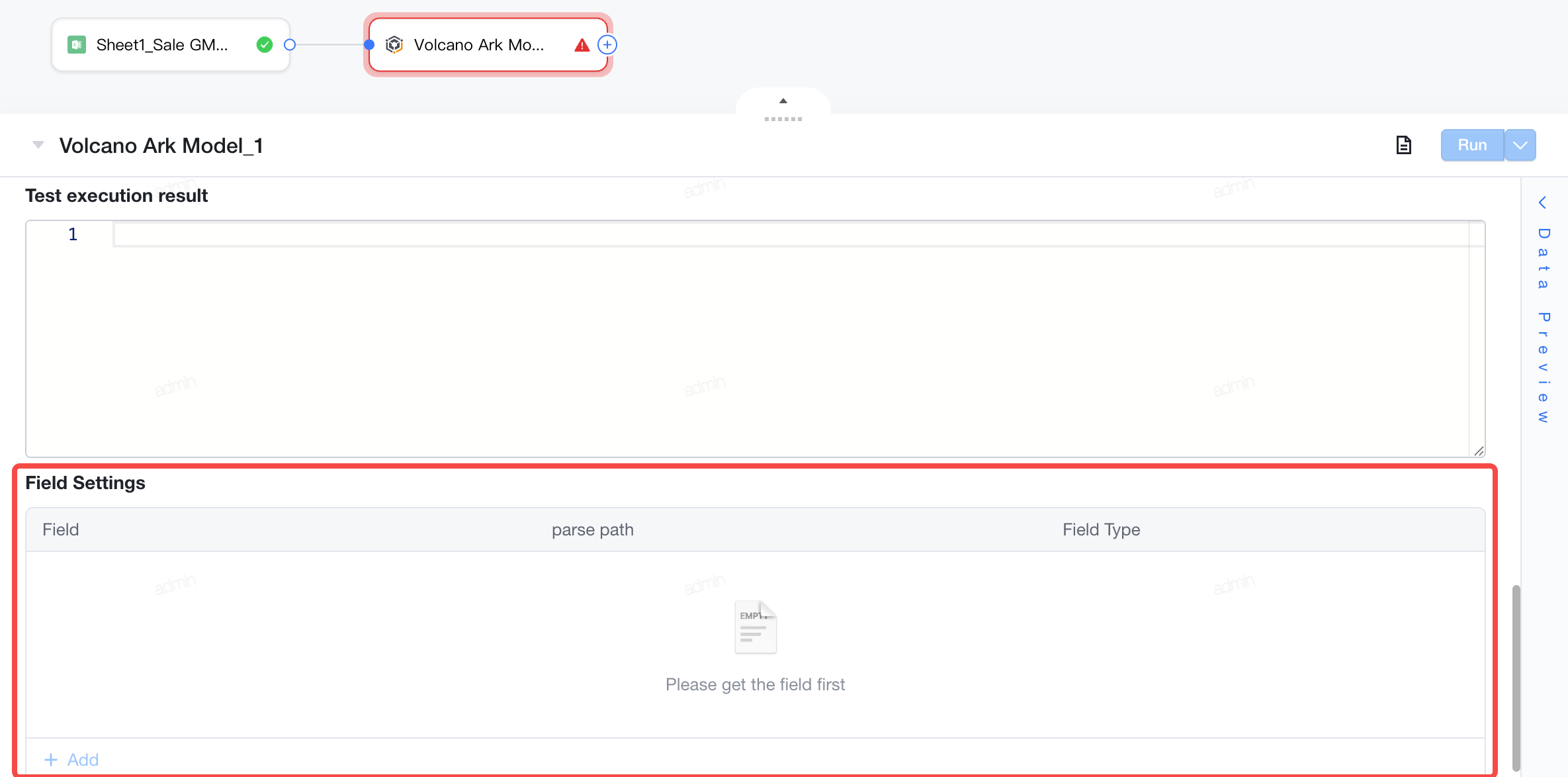Screen dimensions: 1568x777
Task: Click the empty-state document icon
Action: (756, 627)
